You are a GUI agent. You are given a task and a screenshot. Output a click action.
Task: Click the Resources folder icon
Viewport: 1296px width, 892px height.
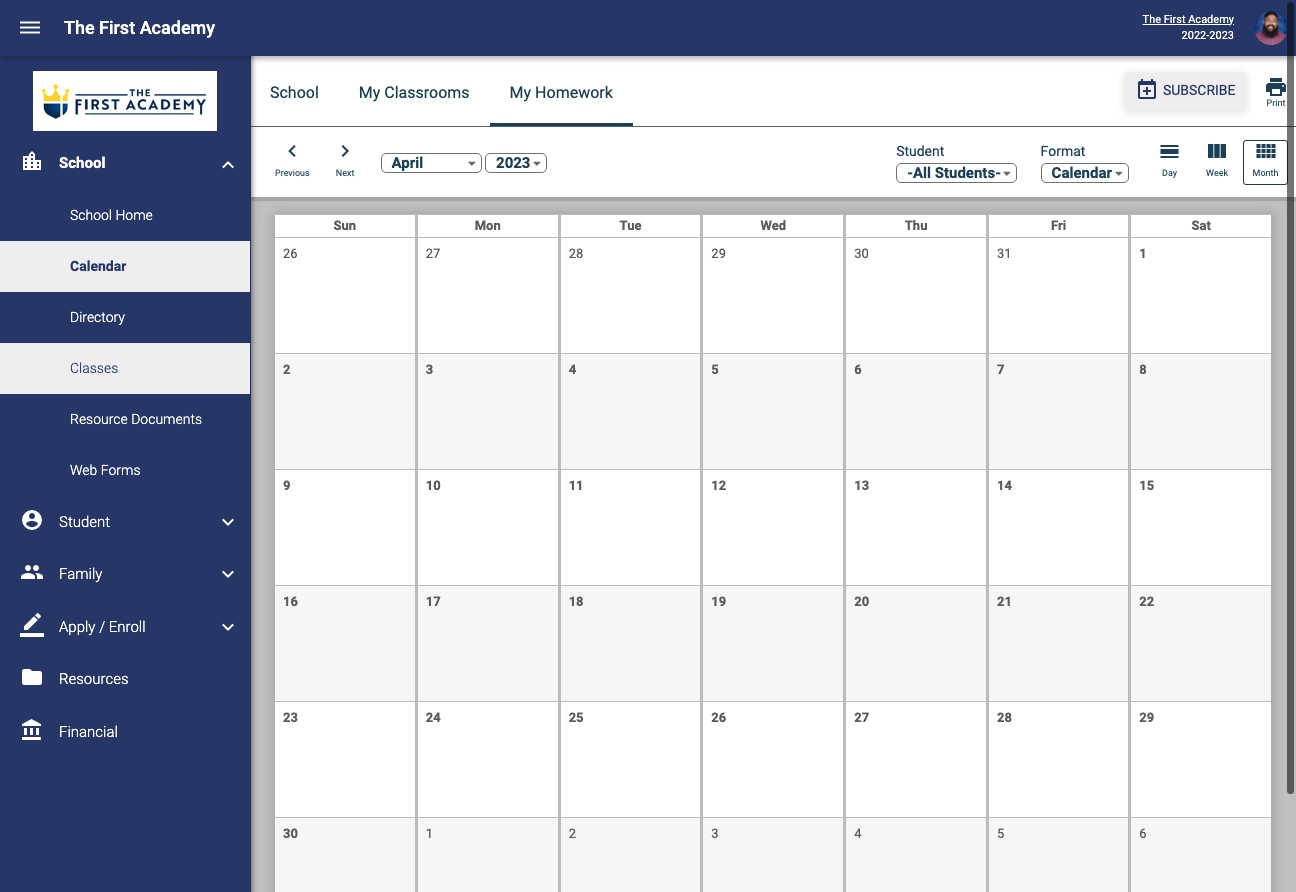coord(32,678)
